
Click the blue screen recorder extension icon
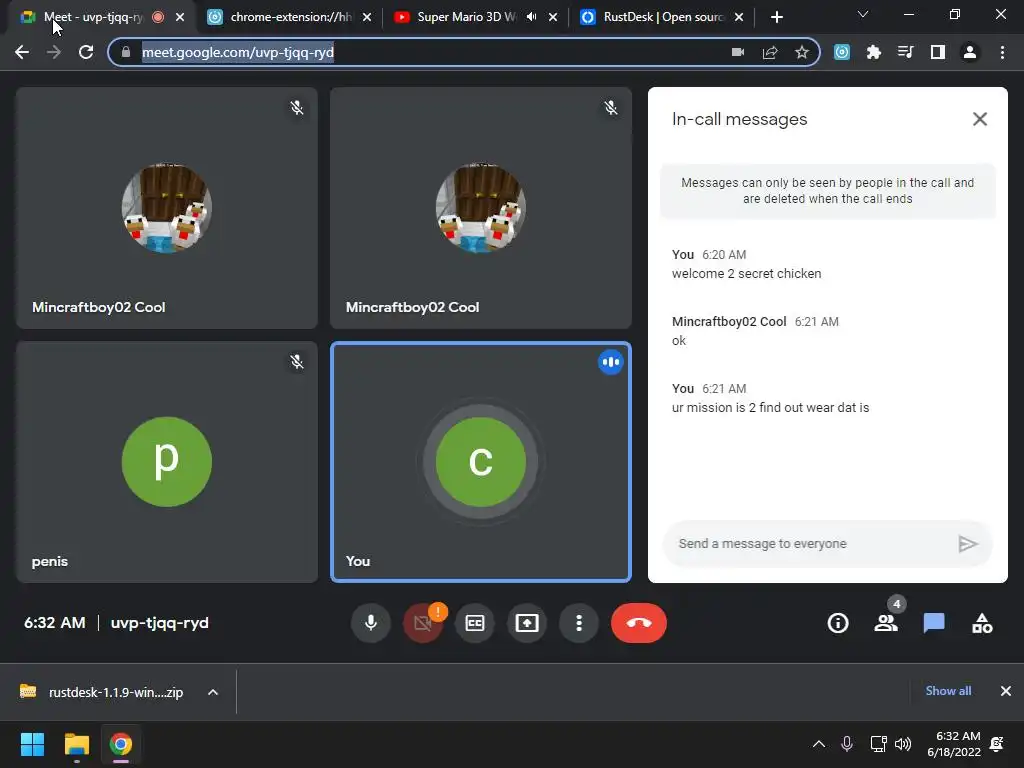[x=842, y=52]
